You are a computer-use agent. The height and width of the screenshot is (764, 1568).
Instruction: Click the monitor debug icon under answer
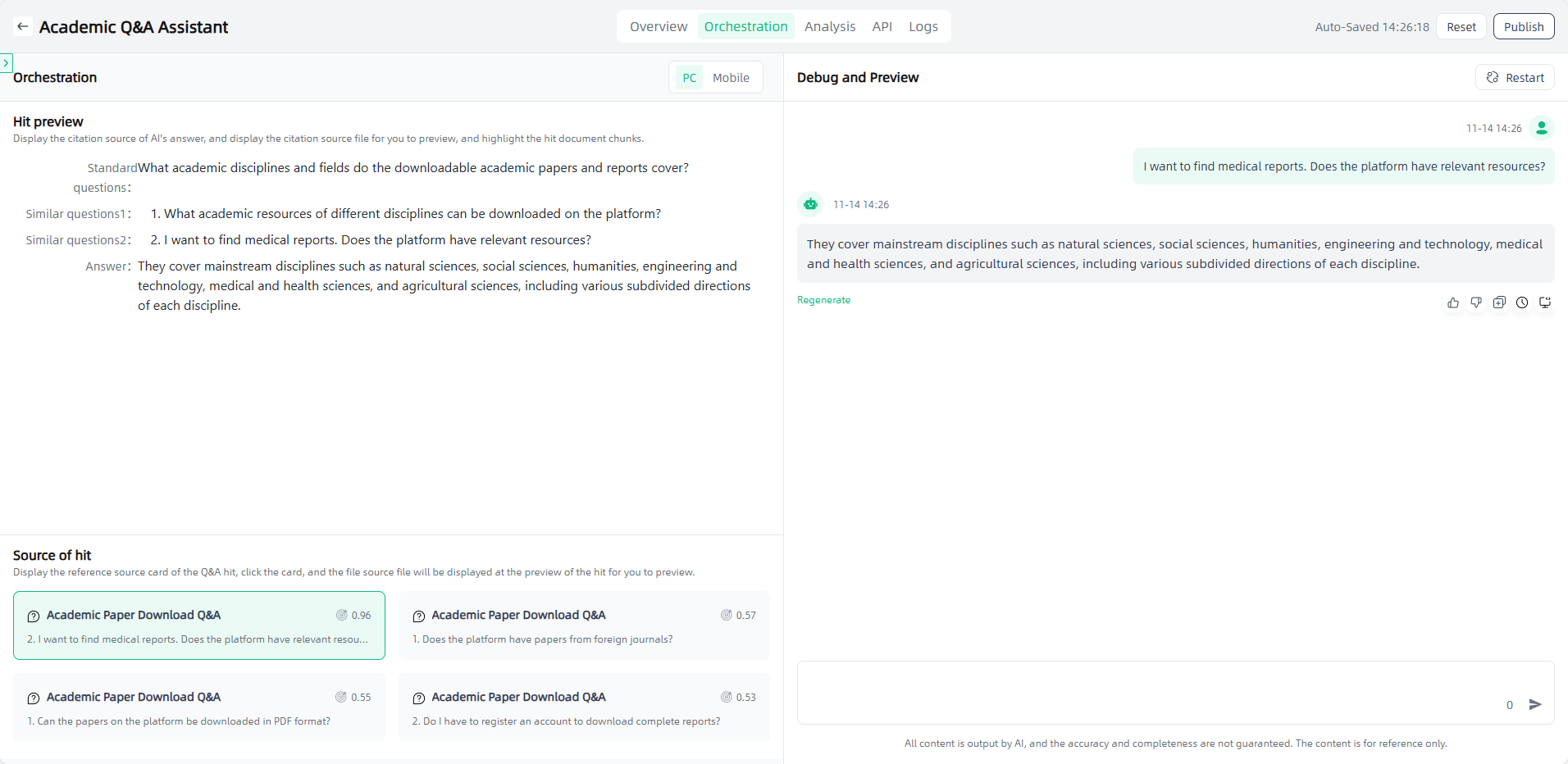pos(1545,302)
